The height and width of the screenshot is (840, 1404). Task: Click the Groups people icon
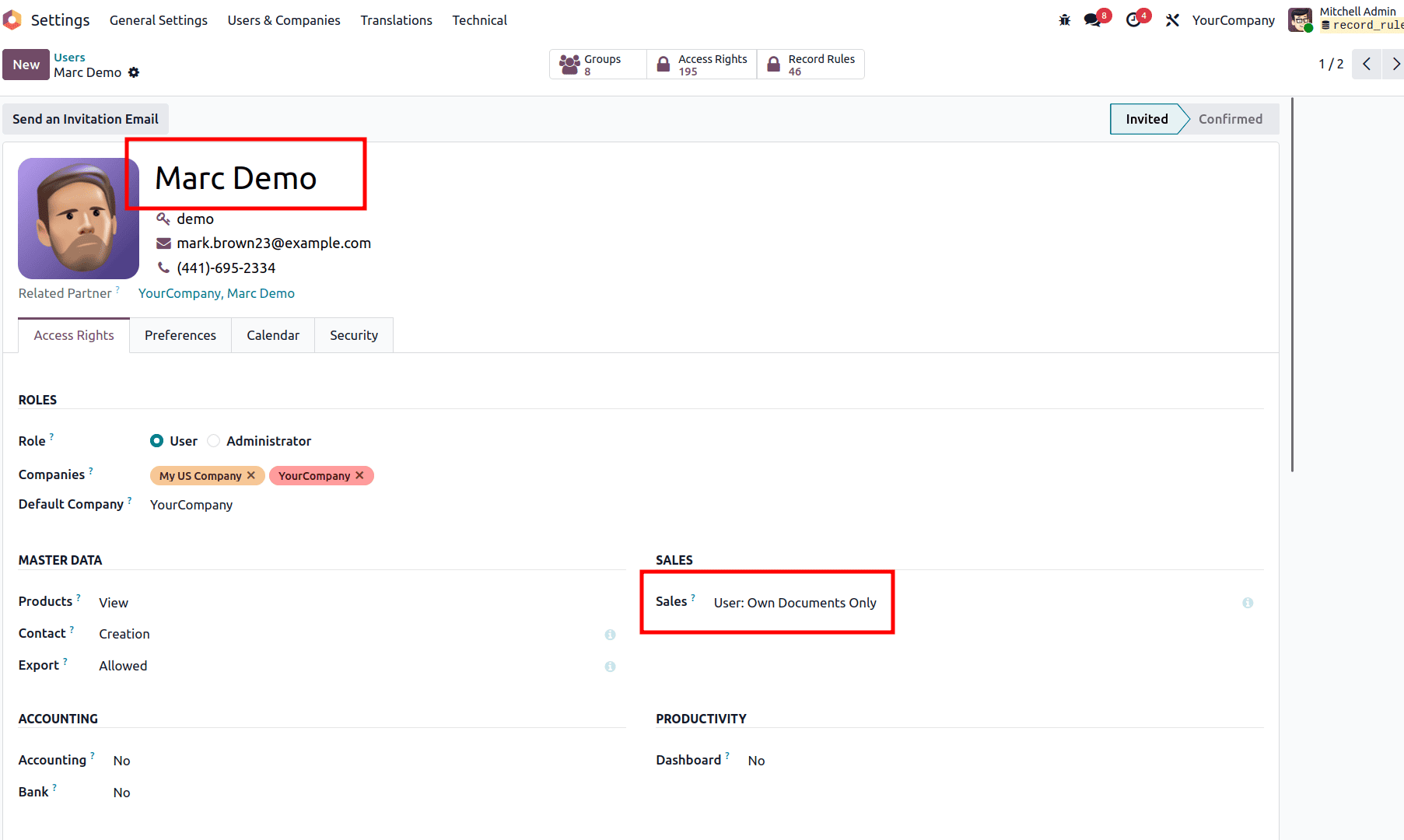point(569,65)
